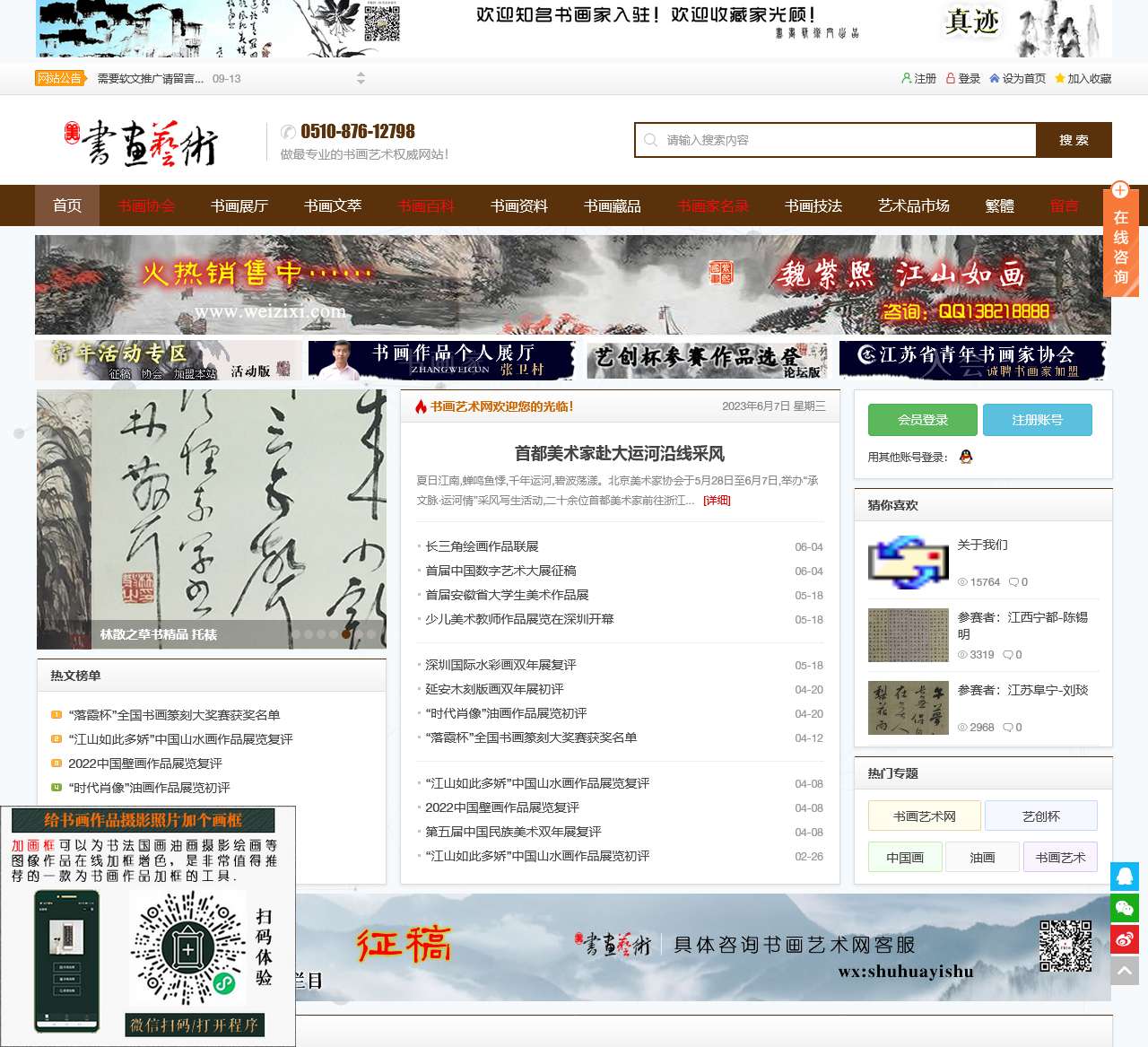
Task: Open the 艺术品市场 nav item
Action: [914, 205]
